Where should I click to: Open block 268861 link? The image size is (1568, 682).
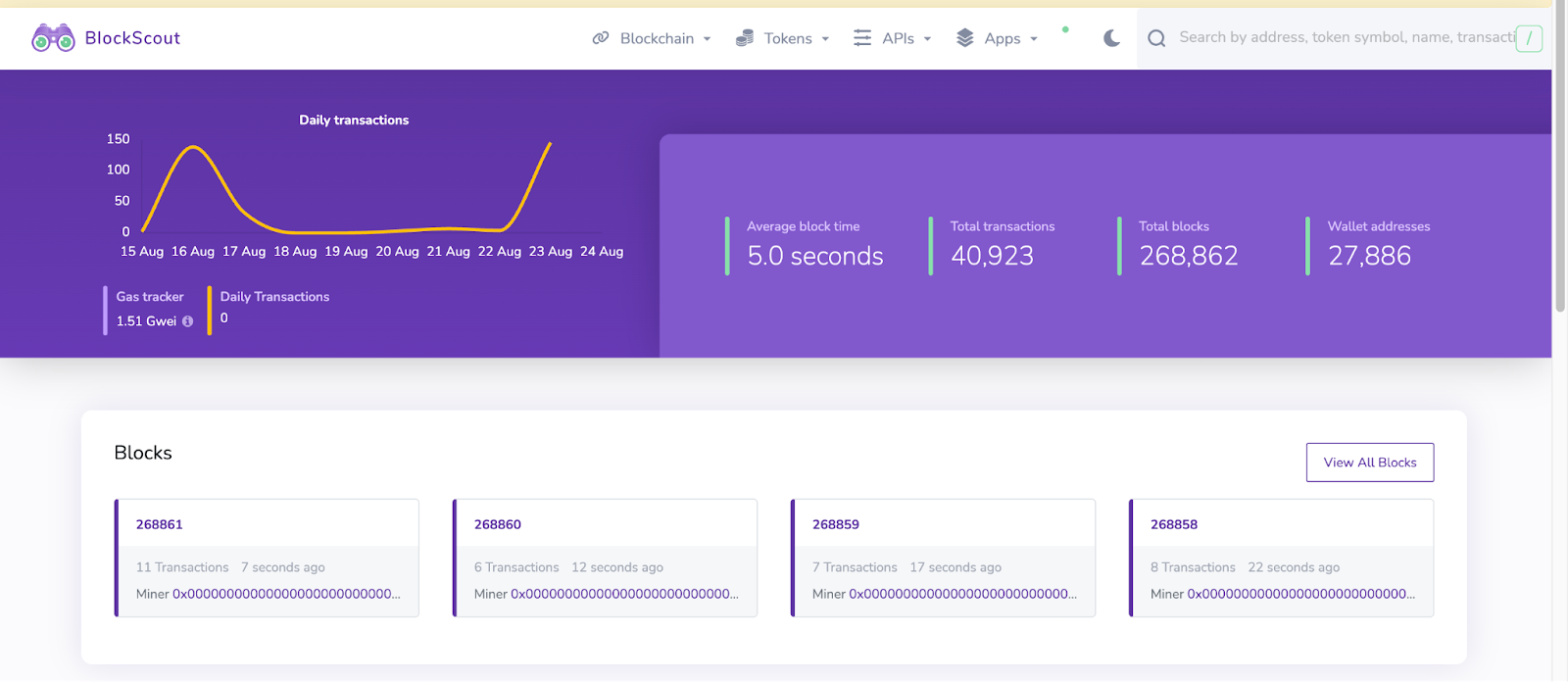[x=160, y=524]
